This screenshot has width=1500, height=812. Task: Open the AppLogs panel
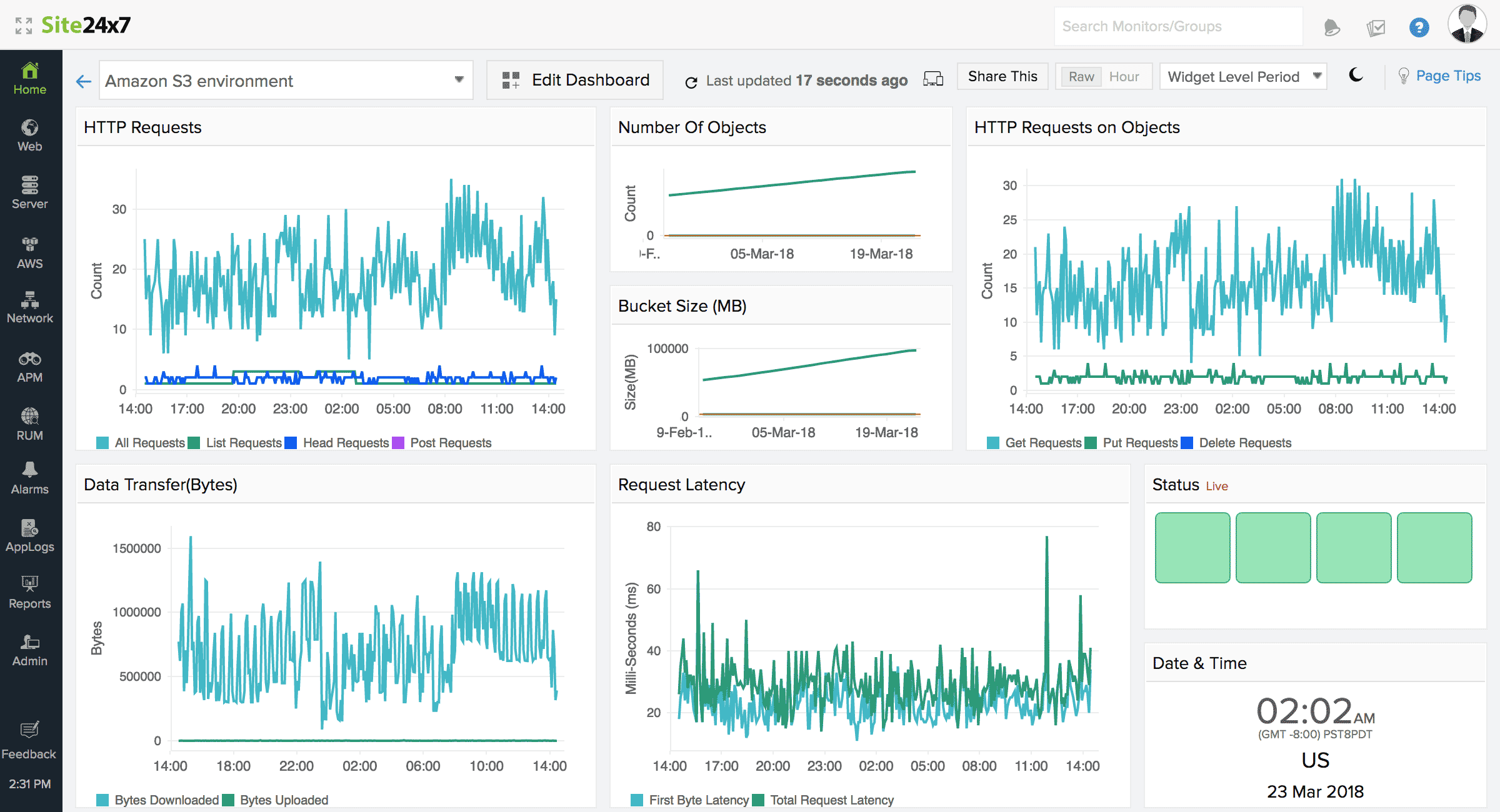29,535
